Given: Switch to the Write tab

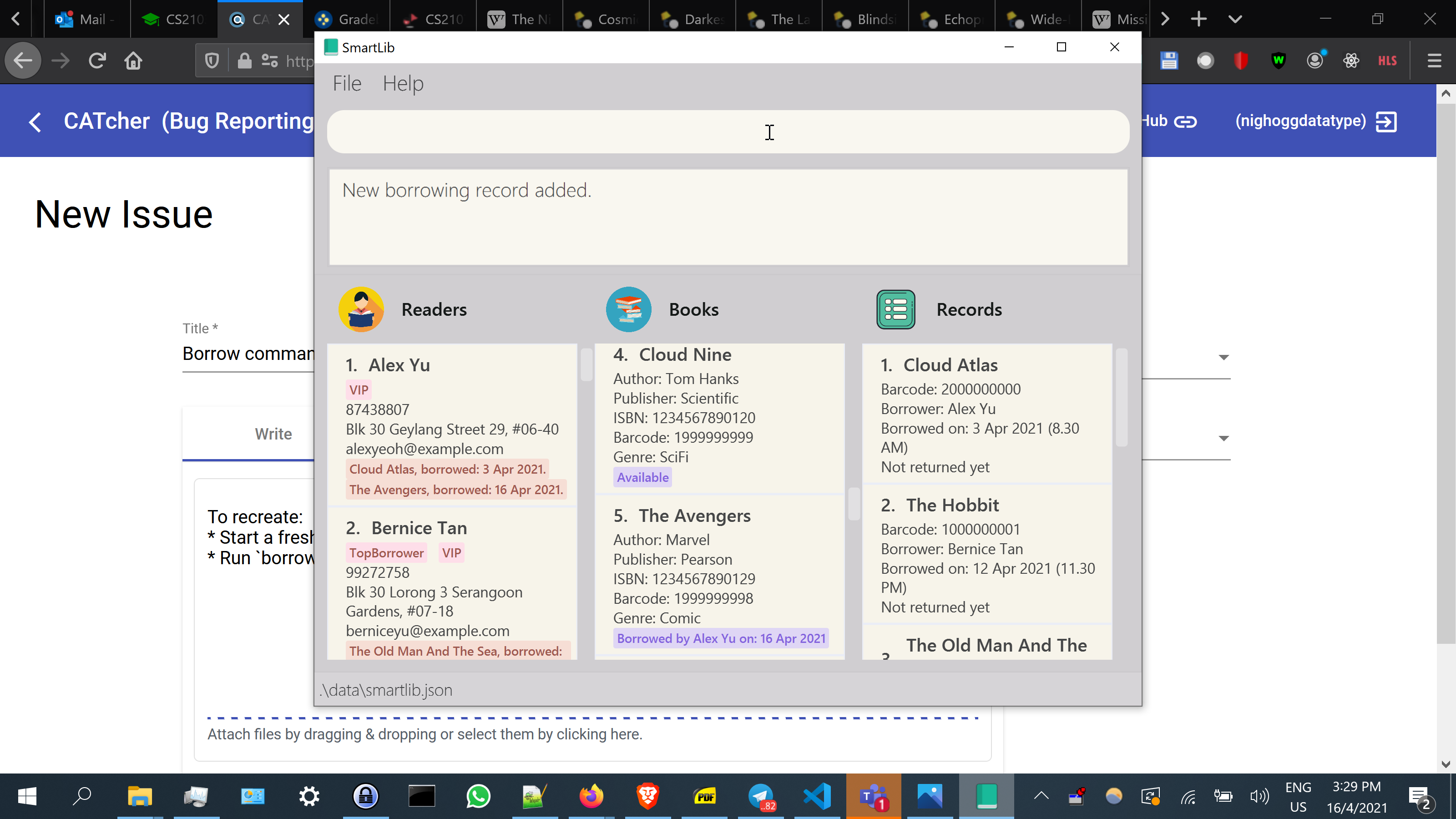Looking at the screenshot, I should click(x=273, y=434).
